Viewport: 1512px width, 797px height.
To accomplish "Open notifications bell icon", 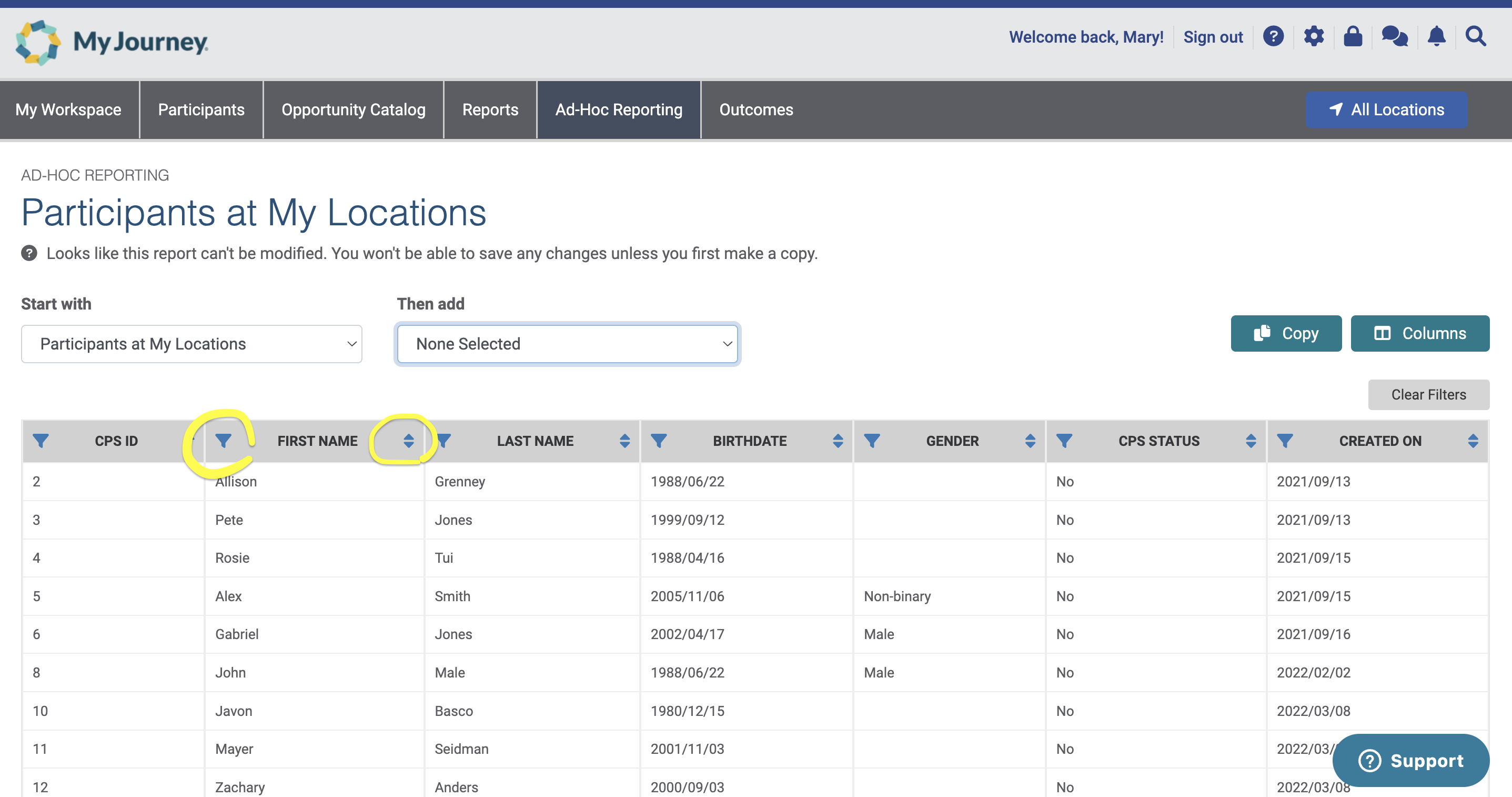I will pos(1436,37).
